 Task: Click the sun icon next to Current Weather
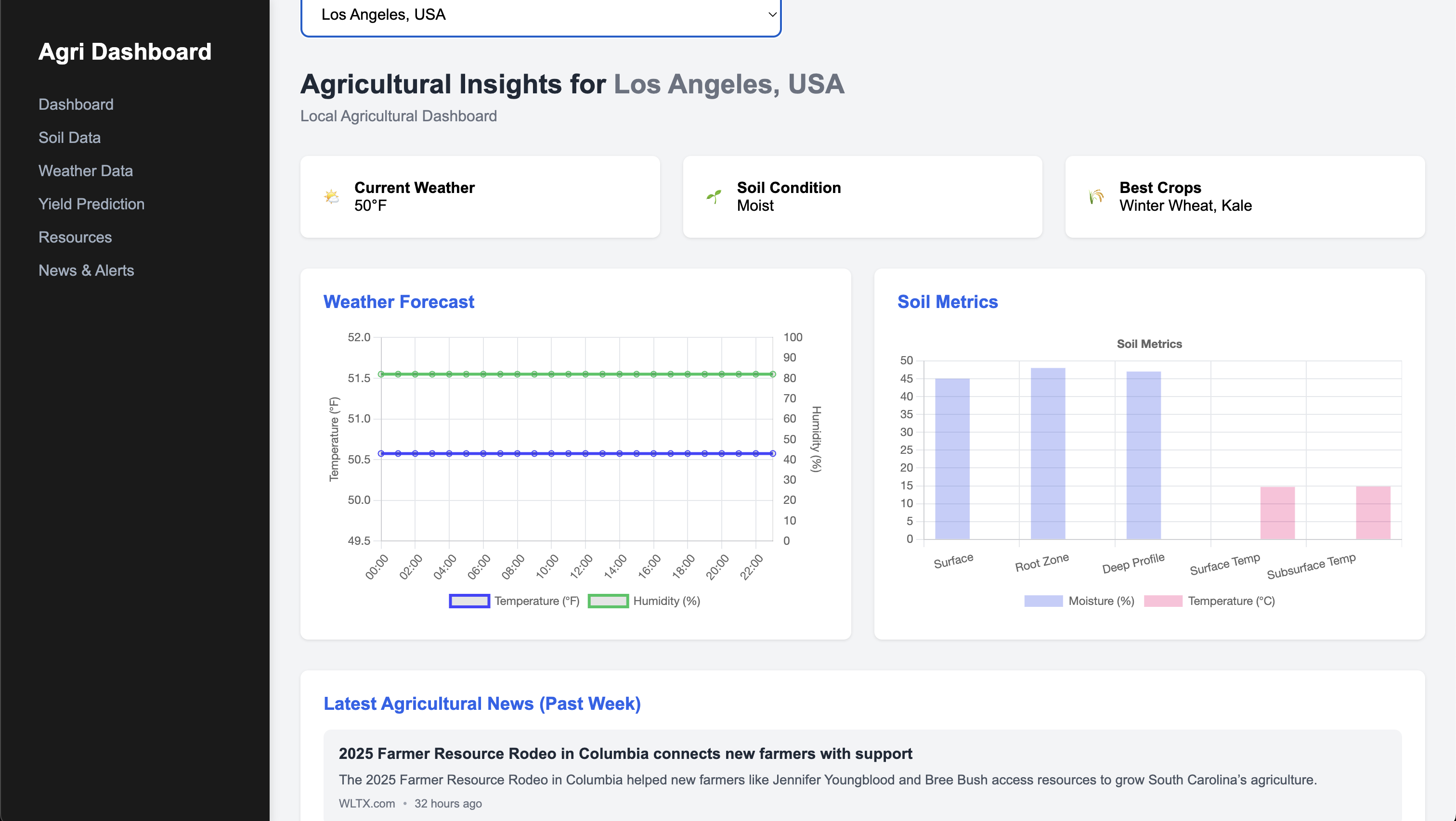[x=331, y=197]
